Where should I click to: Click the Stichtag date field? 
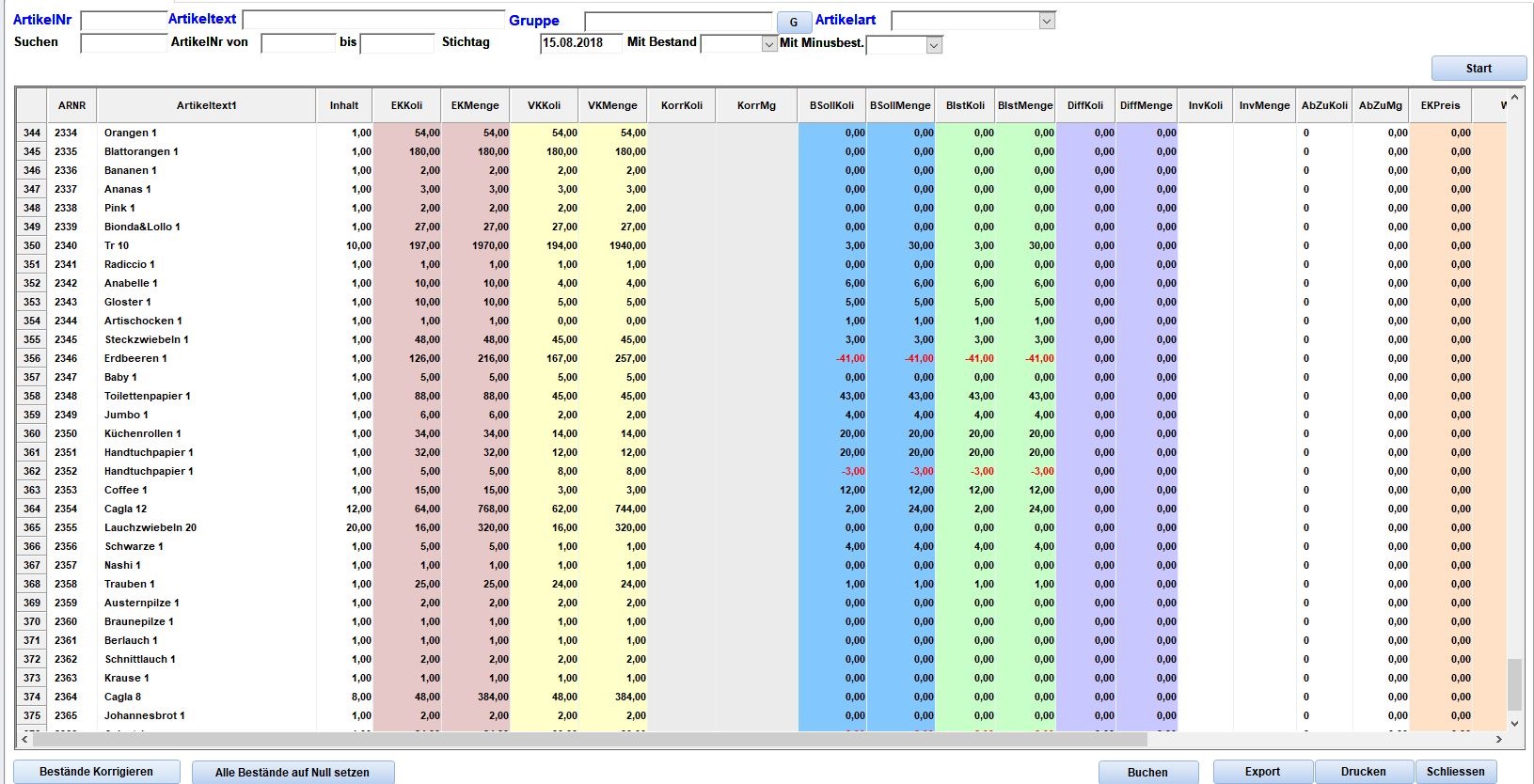[581, 43]
